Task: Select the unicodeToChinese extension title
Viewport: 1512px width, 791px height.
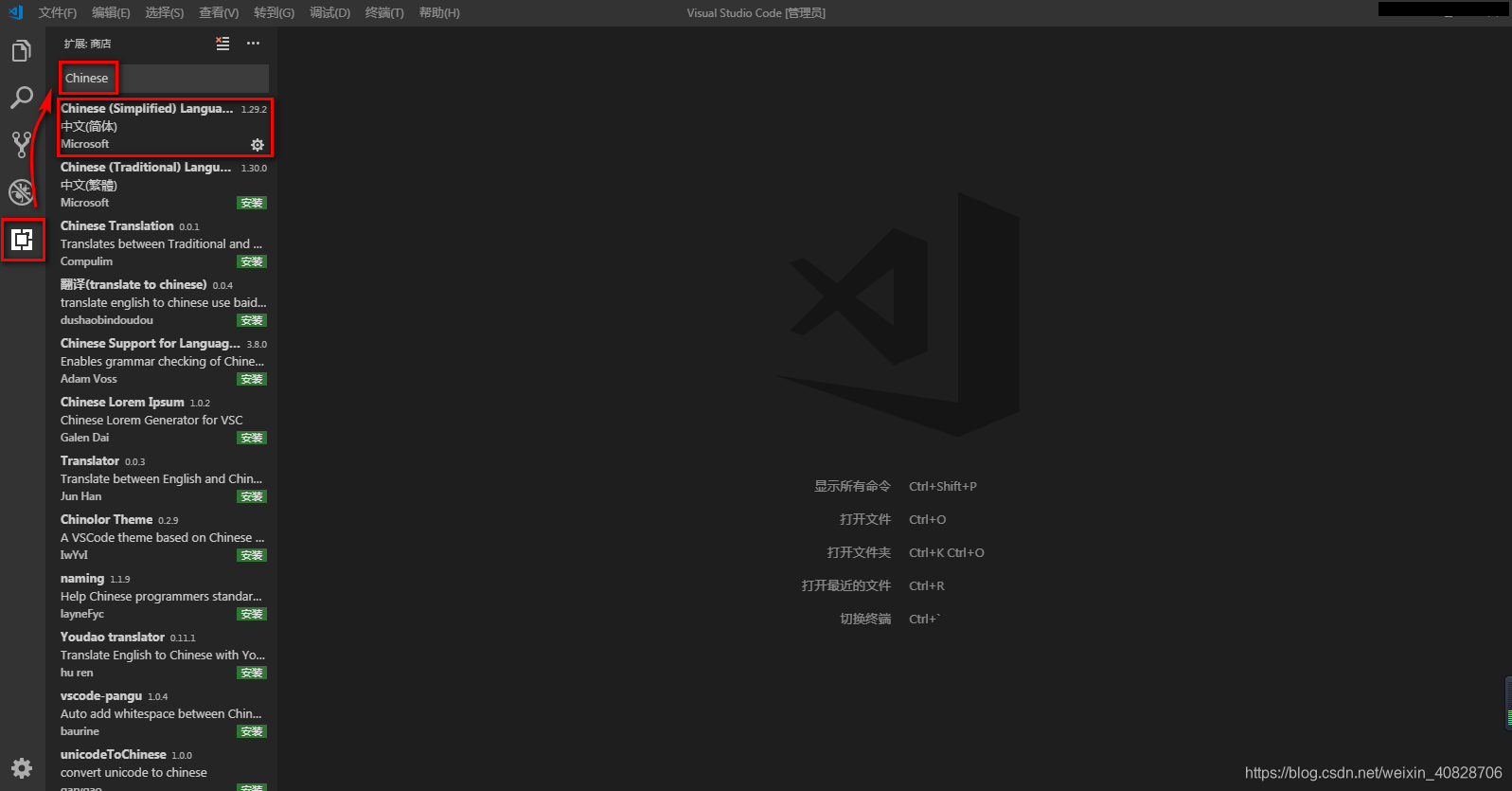Action: pyautogui.click(x=114, y=755)
